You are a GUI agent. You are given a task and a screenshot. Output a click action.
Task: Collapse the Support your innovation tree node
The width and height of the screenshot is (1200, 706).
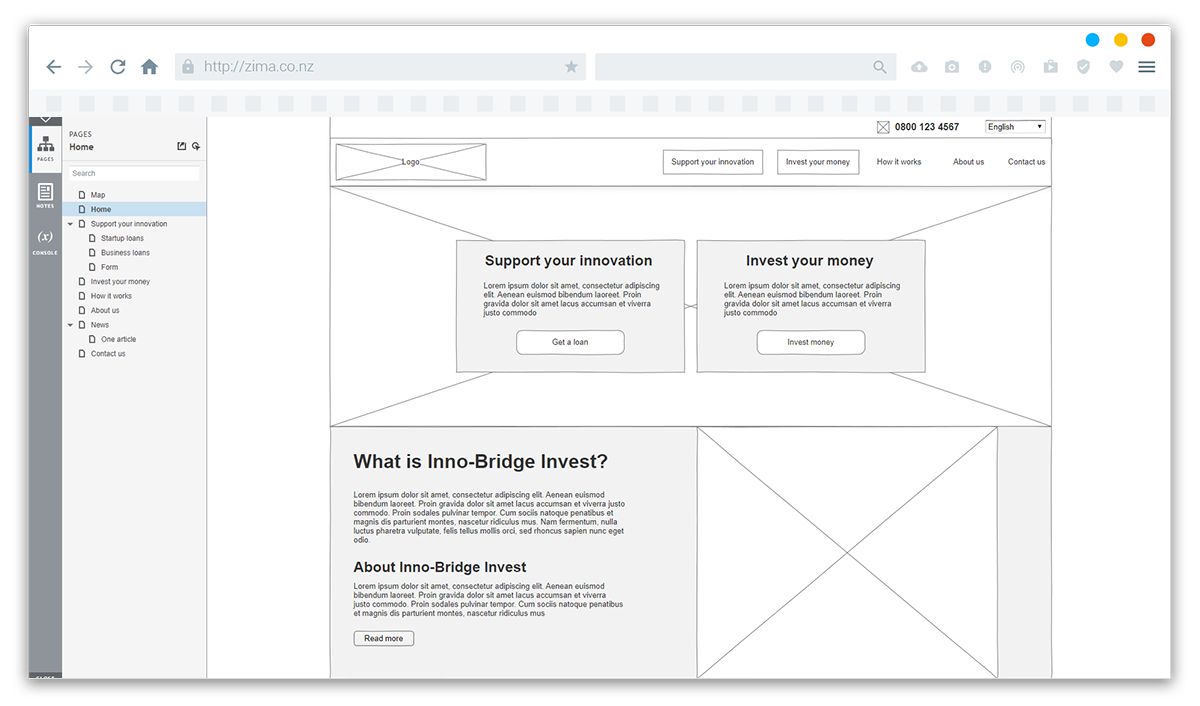[x=70, y=224]
